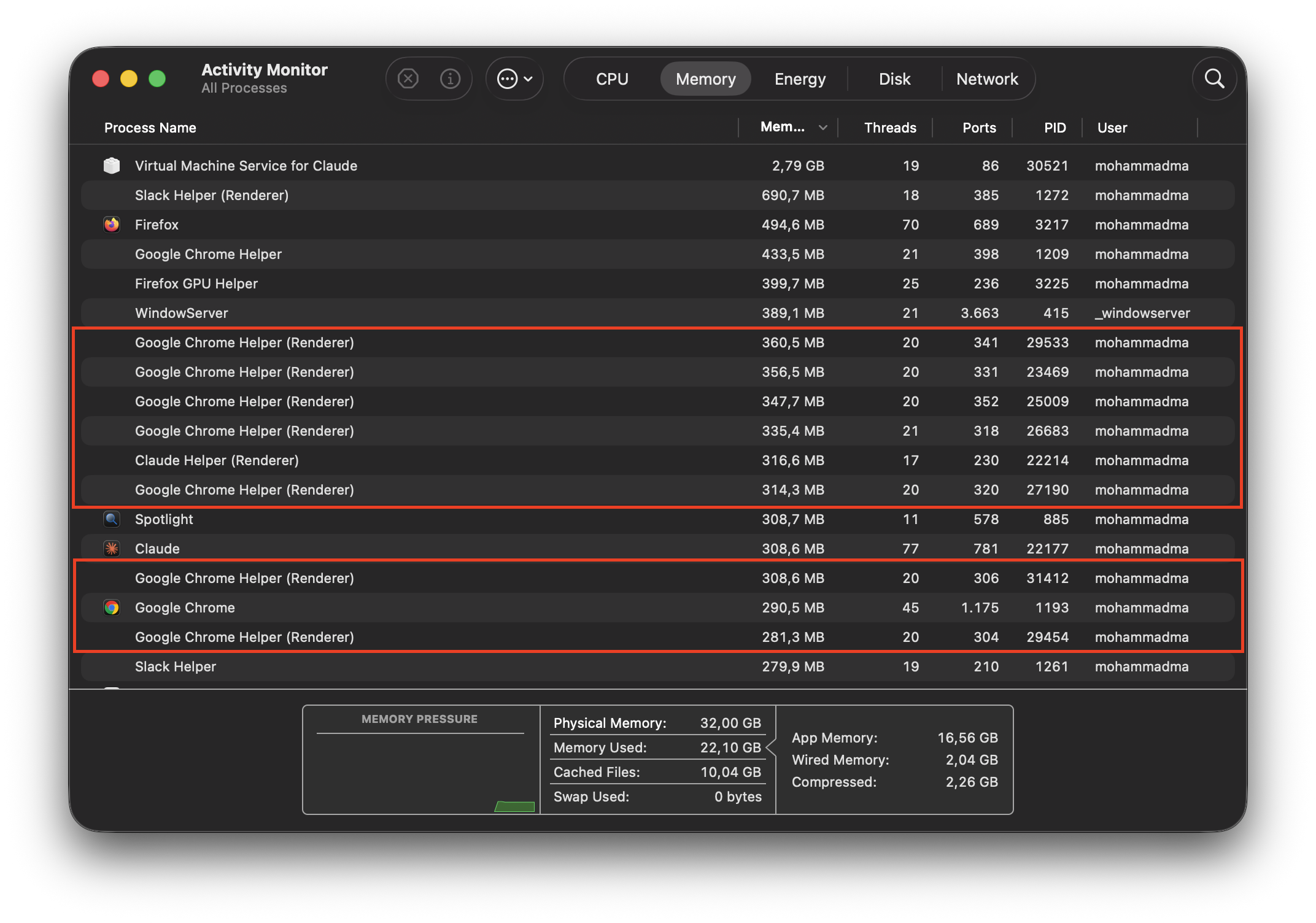This screenshot has width=1316, height=923.
Task: Select Chrome Helper (Renderer) PID 25009
Action: [658, 401]
